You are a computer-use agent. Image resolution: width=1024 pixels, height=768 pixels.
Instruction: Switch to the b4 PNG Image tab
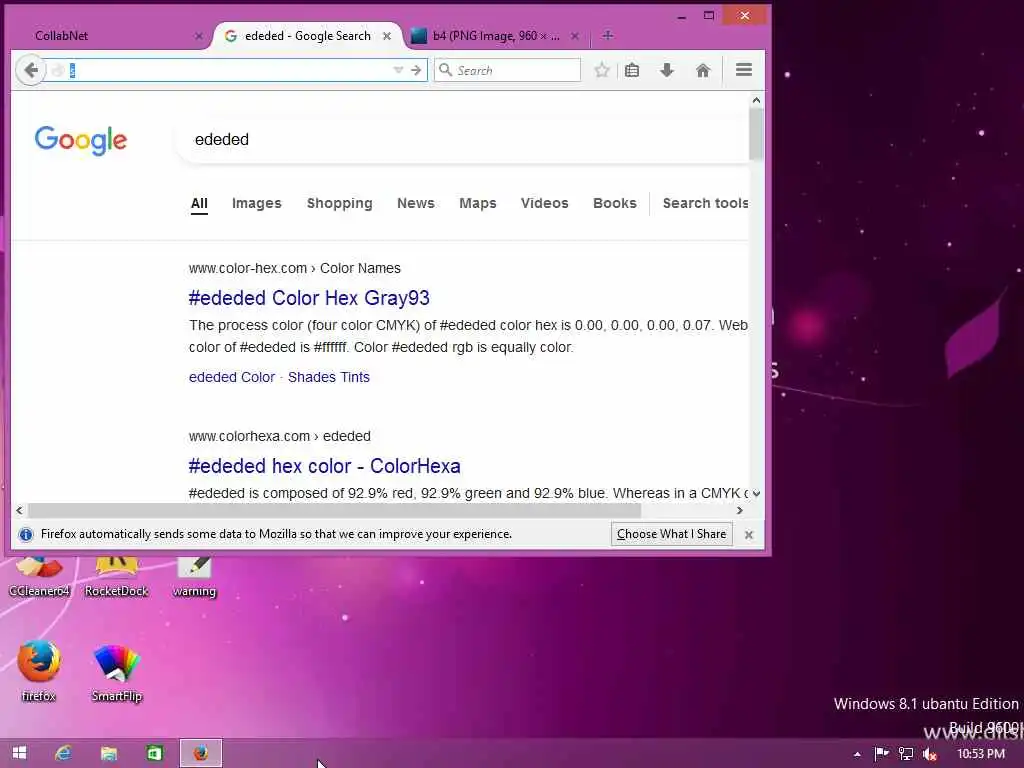tap(495, 36)
